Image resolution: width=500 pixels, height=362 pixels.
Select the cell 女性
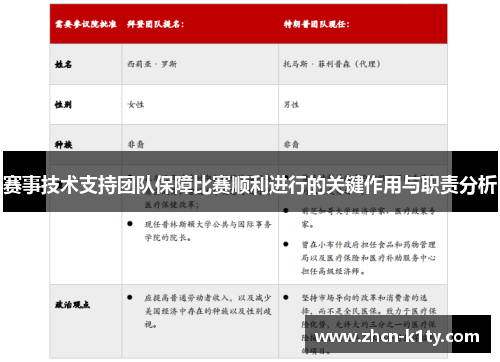(x=136, y=105)
